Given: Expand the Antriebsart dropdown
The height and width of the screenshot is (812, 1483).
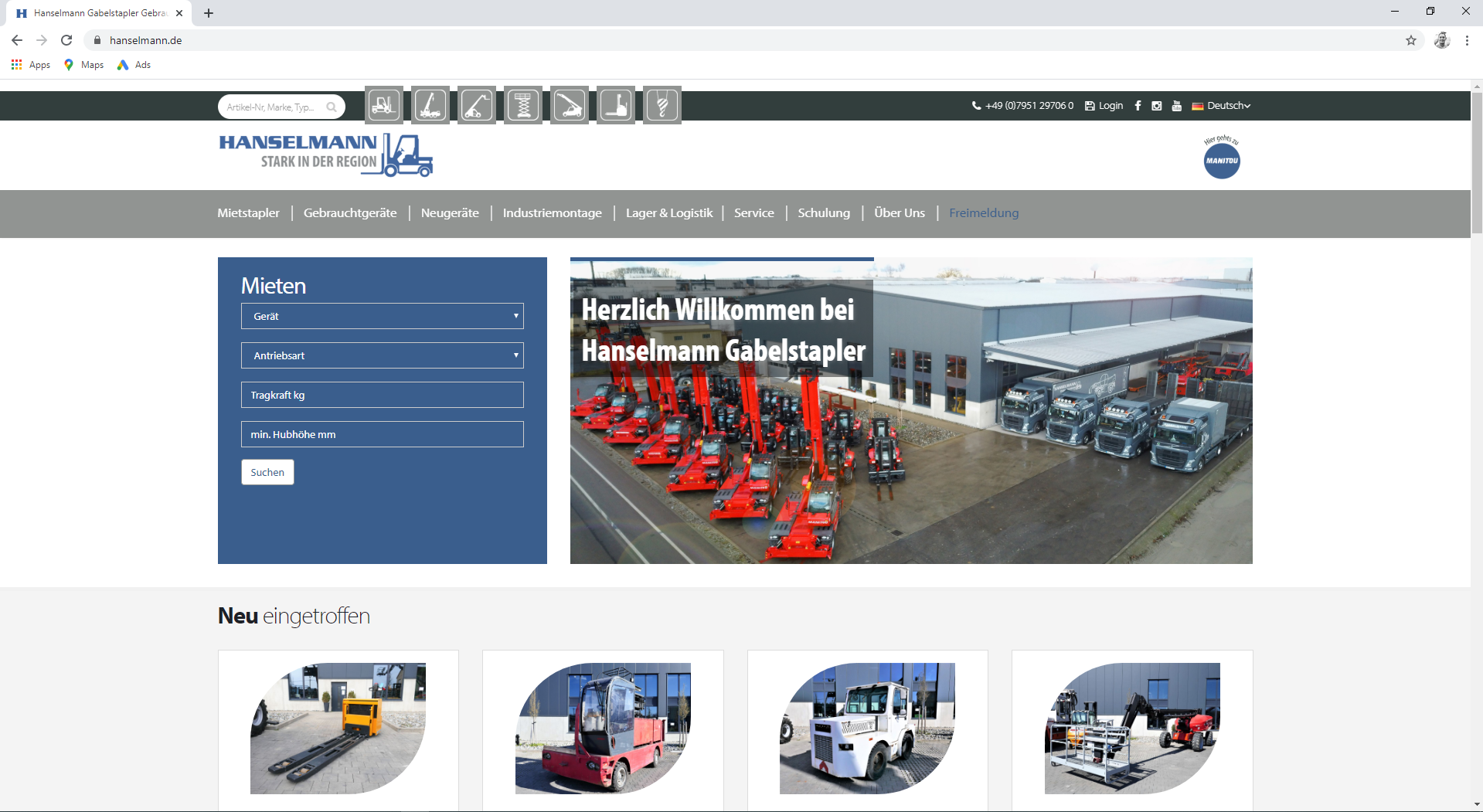Looking at the screenshot, I should point(383,355).
